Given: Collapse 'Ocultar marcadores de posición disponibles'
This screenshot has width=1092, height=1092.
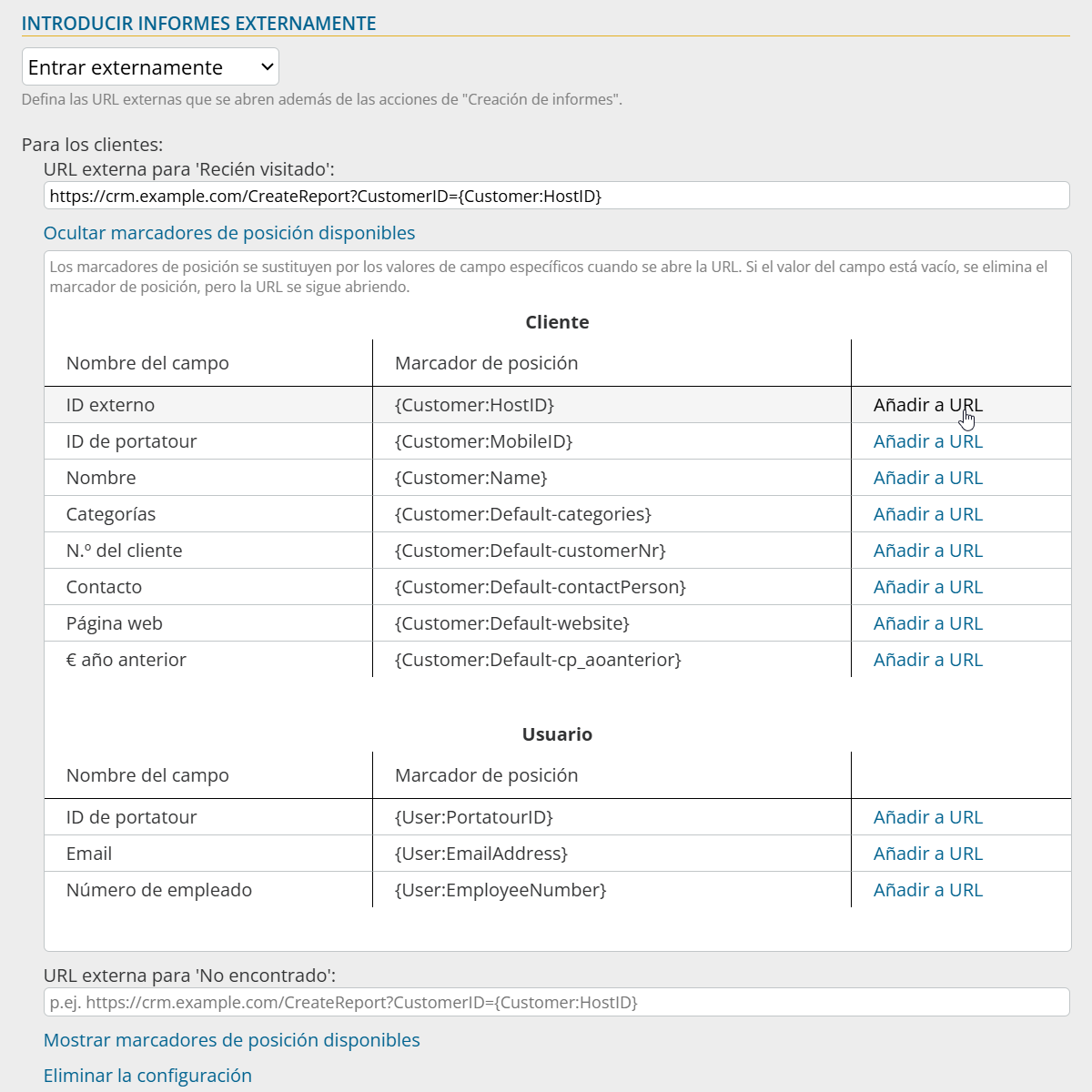Looking at the screenshot, I should (229, 233).
